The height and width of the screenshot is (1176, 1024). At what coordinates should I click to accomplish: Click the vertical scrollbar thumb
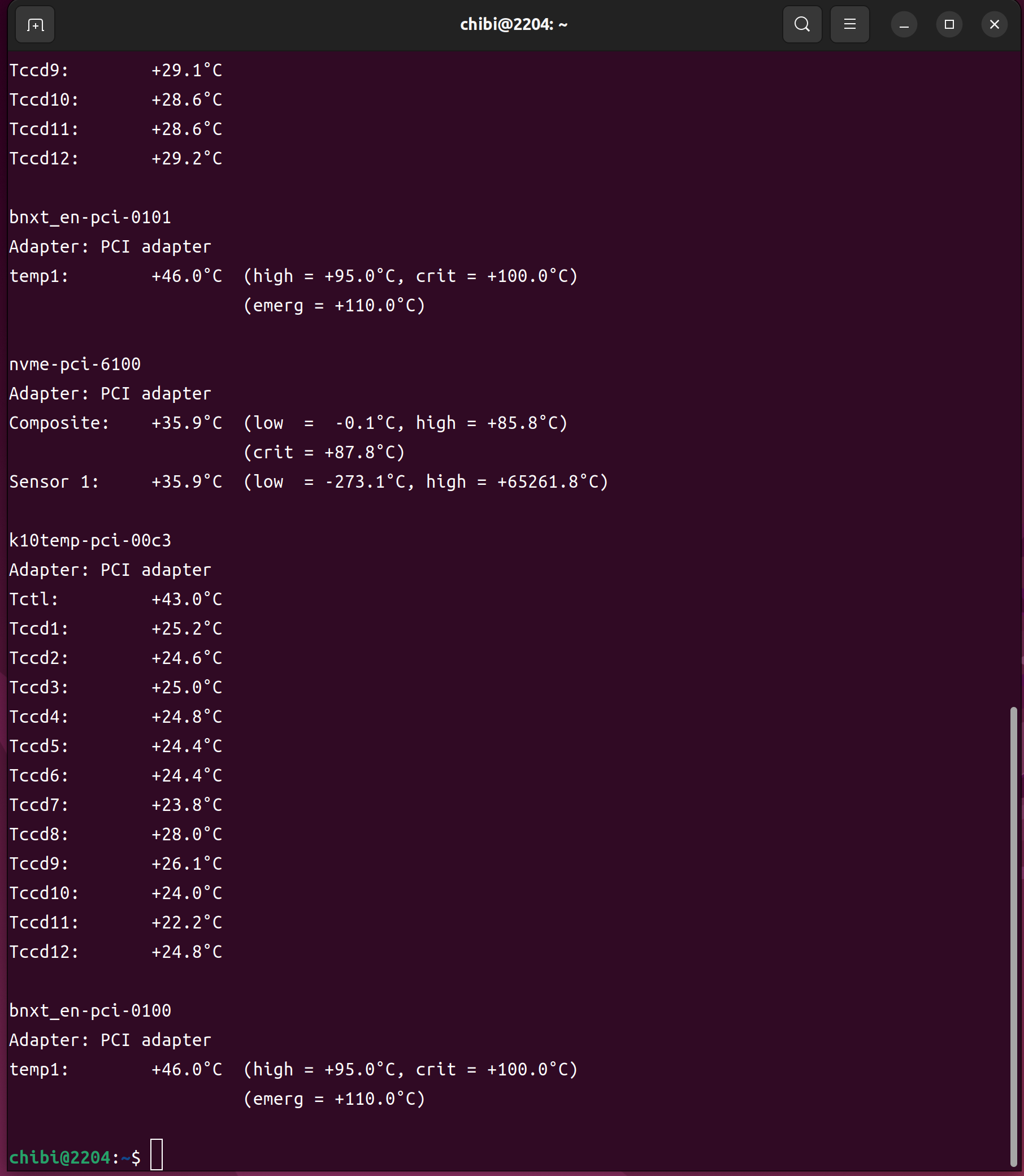click(x=1013, y=937)
